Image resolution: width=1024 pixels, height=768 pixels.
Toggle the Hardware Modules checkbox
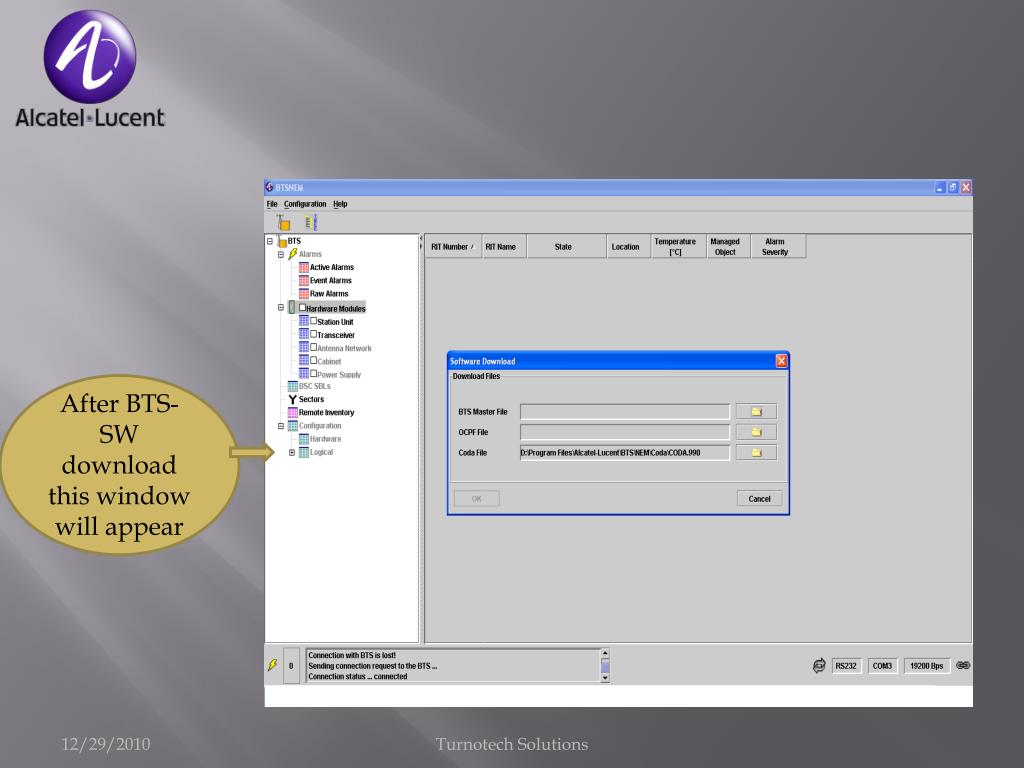click(x=302, y=307)
